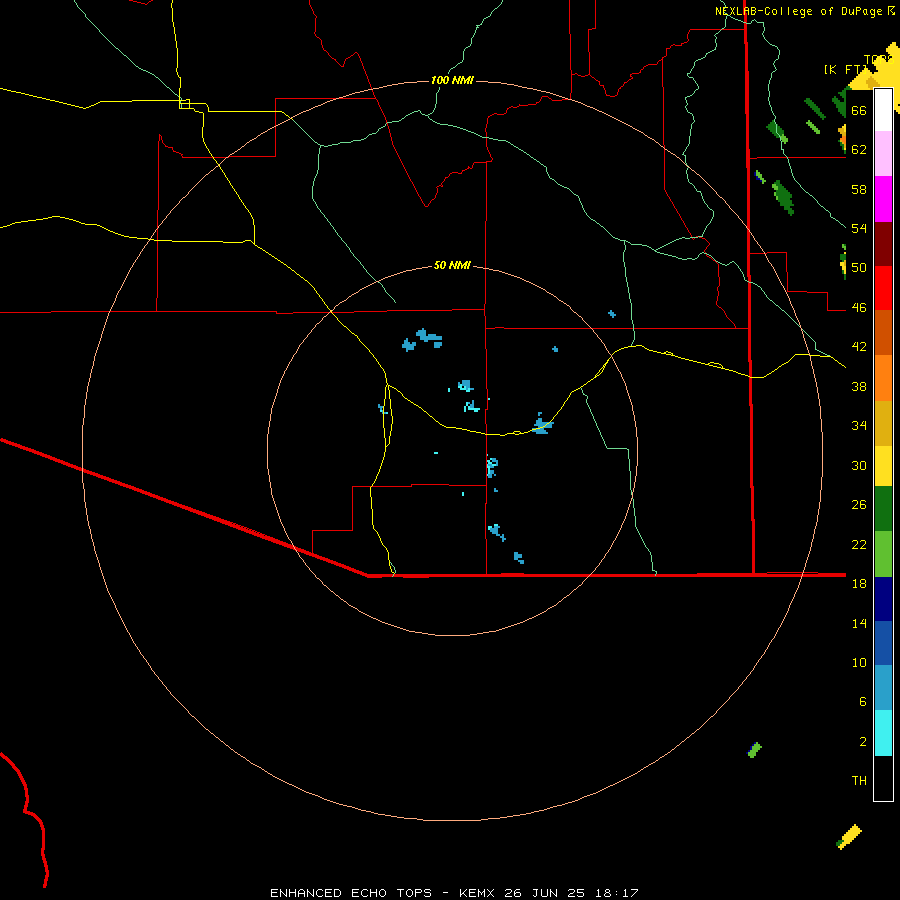Click the yellow echo at bottom-right corner
900x900 pixels.
click(849, 837)
